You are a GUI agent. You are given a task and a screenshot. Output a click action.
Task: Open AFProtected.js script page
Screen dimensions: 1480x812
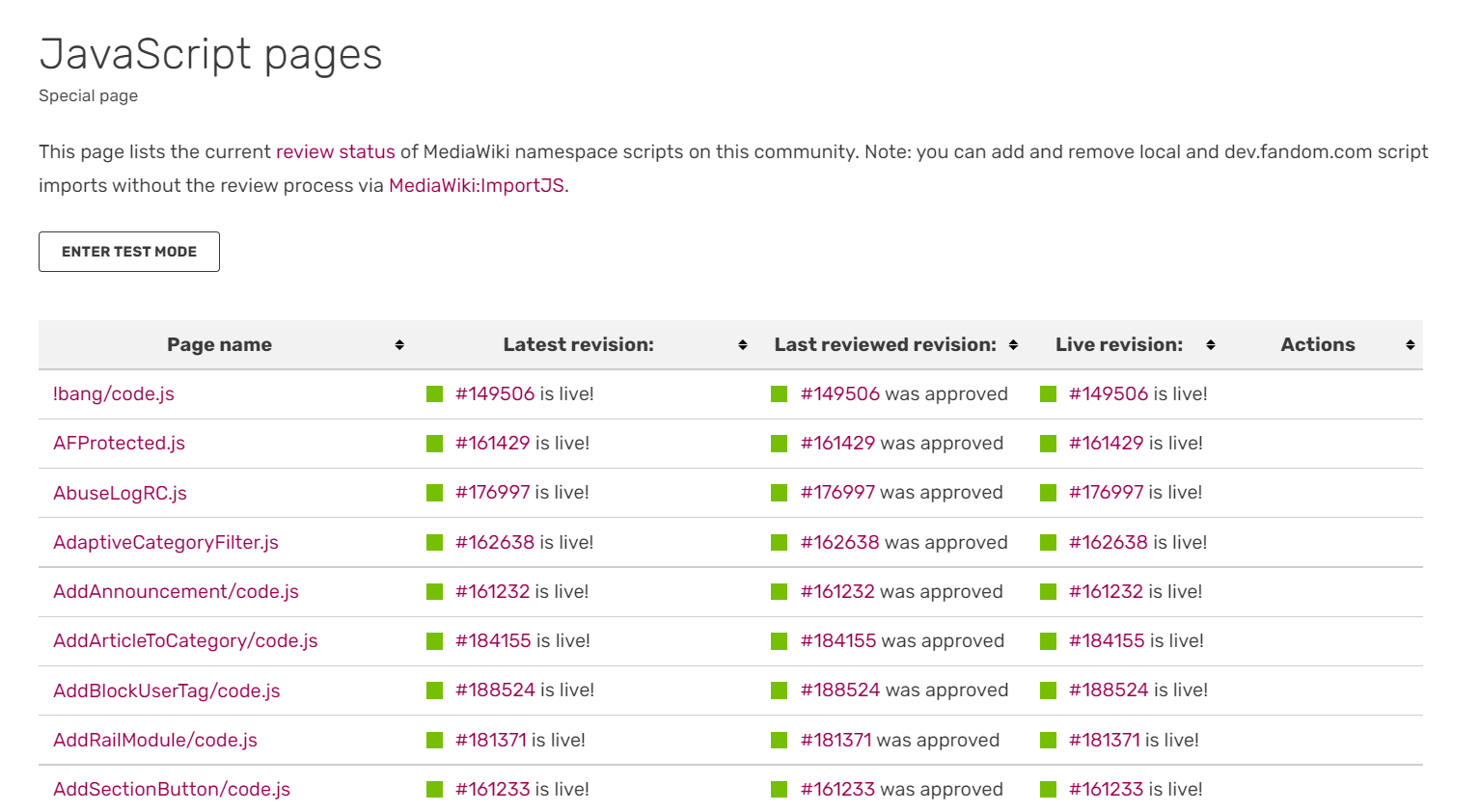(119, 443)
